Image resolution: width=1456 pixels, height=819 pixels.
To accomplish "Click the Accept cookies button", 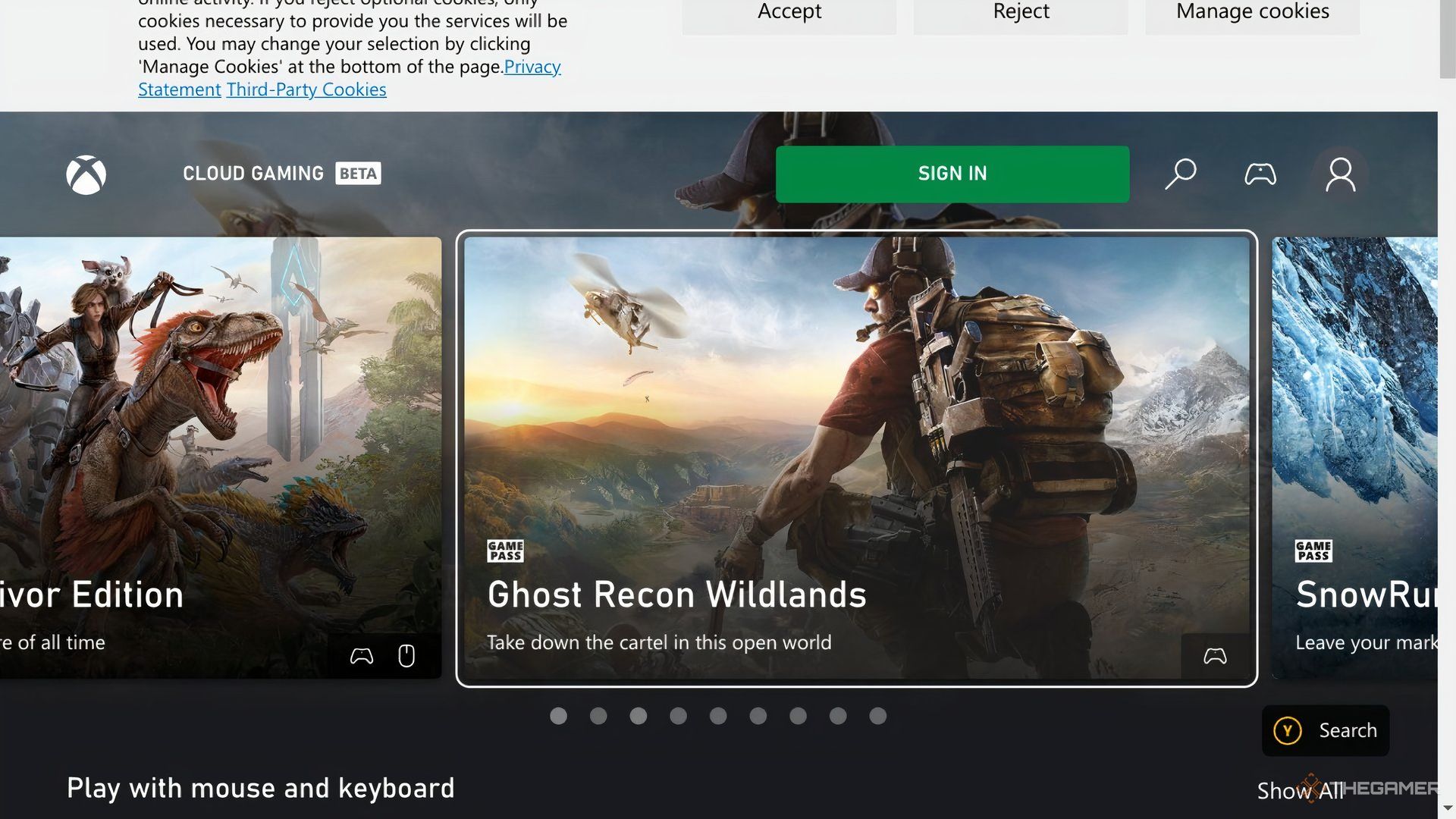I will 789,11.
